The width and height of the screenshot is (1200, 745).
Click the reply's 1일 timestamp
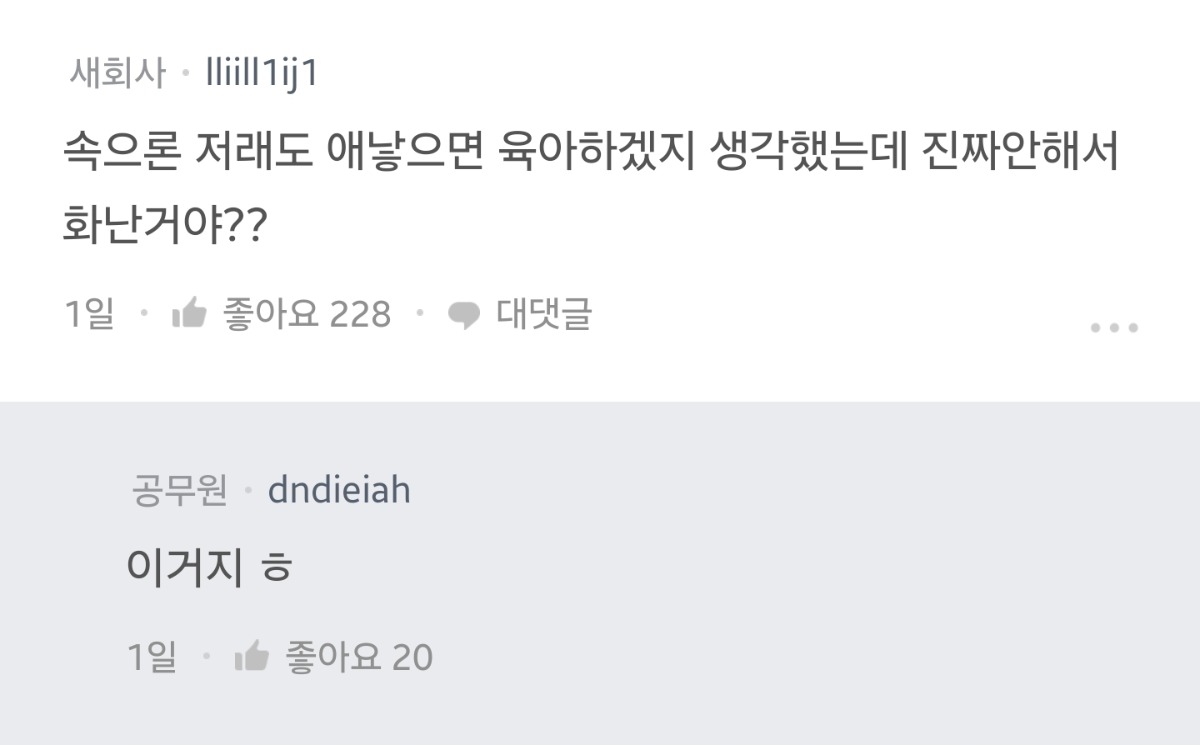tap(152, 657)
